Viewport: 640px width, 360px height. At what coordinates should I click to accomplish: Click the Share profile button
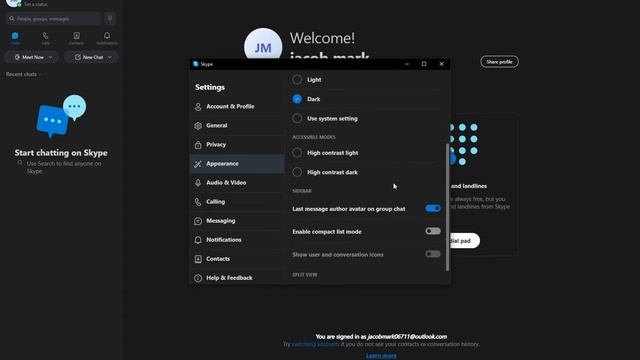pos(499,62)
